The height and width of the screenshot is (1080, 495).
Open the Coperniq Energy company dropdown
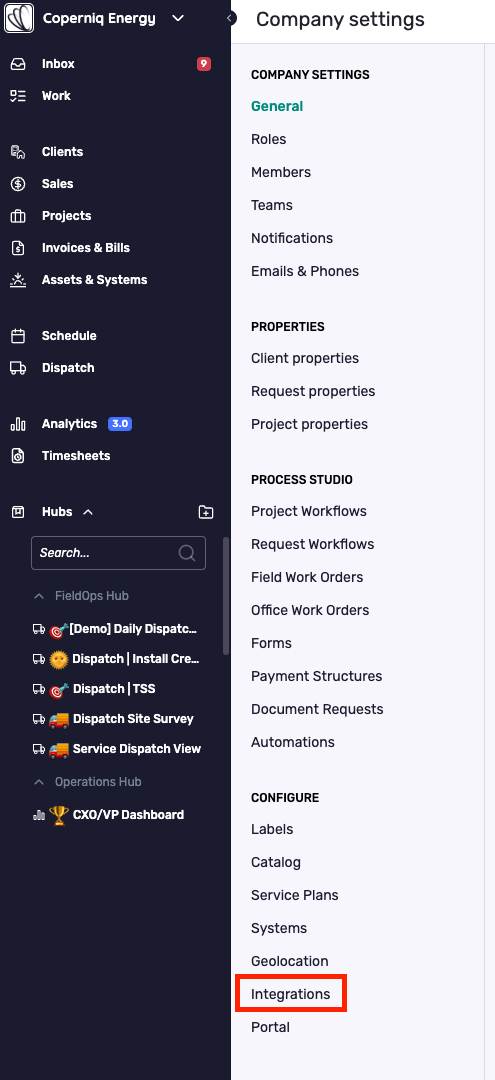click(x=178, y=19)
